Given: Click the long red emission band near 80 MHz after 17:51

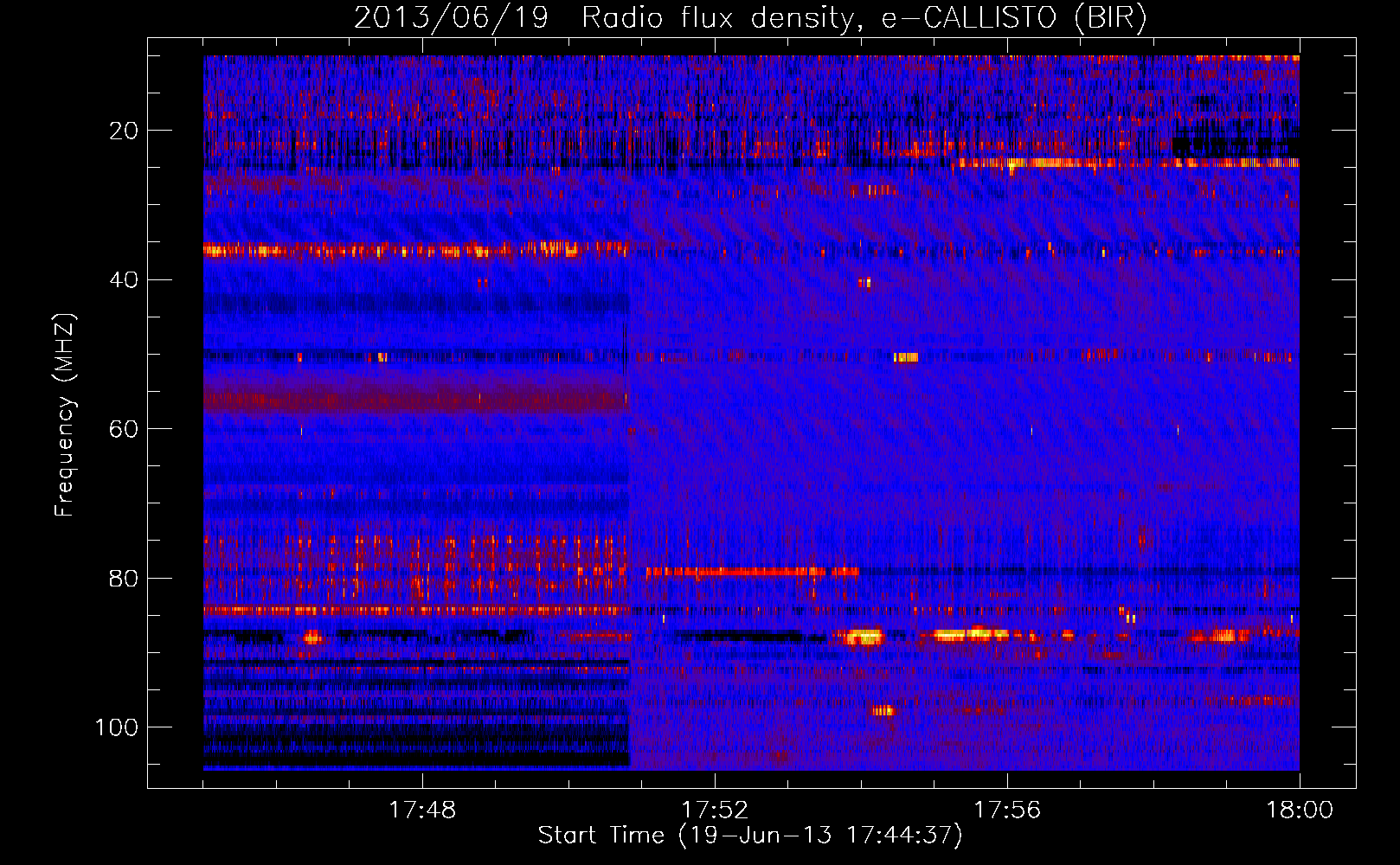Looking at the screenshot, I should 753,572.
